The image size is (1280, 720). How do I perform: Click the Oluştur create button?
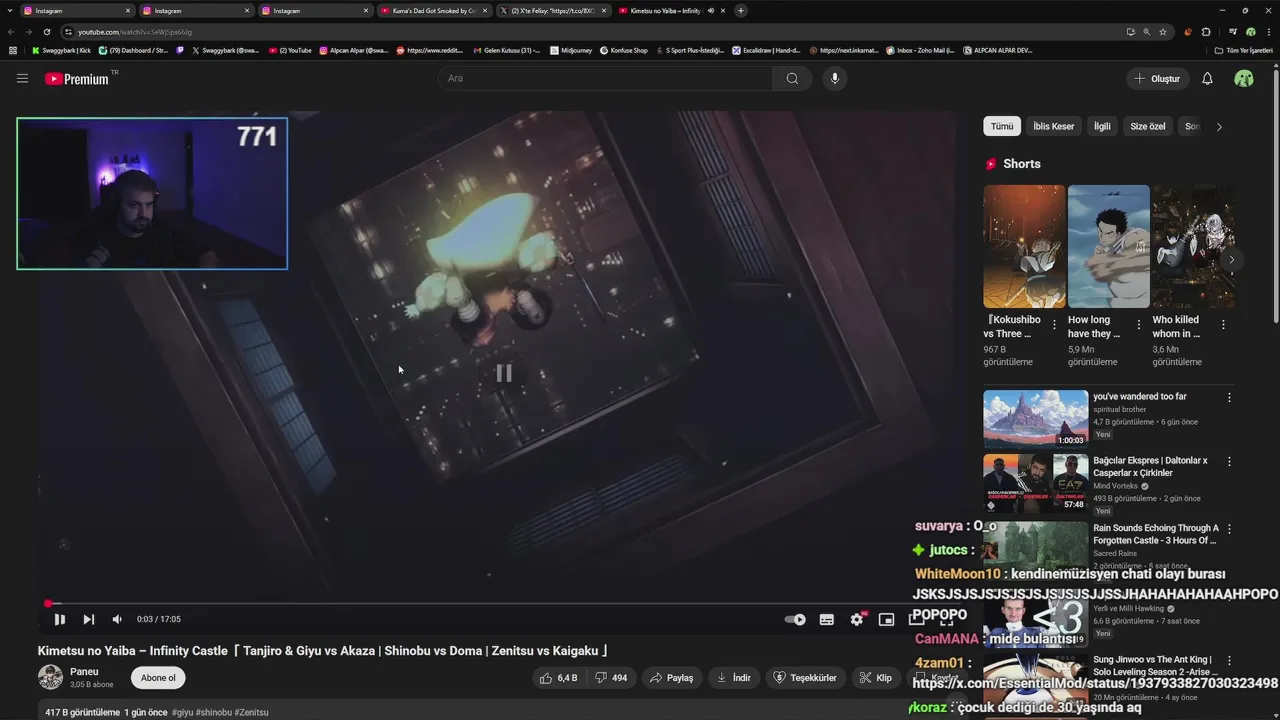pyautogui.click(x=1157, y=78)
